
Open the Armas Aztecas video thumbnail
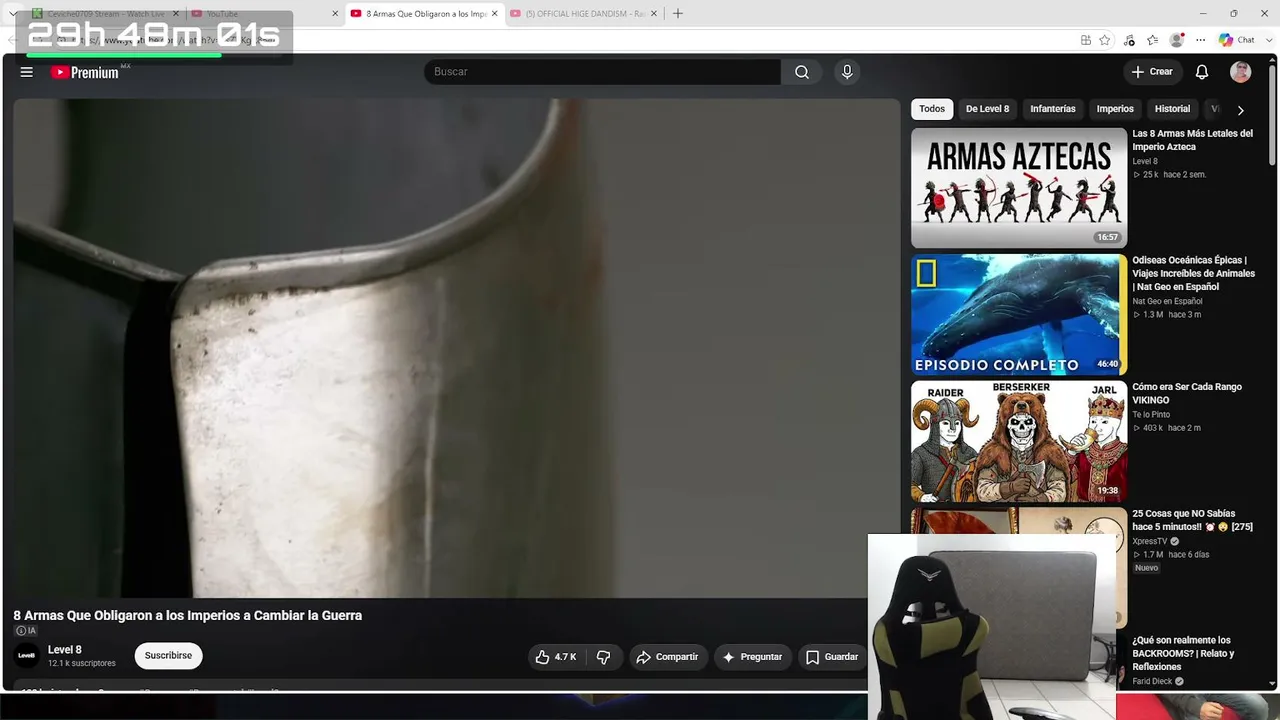[x=1019, y=188]
